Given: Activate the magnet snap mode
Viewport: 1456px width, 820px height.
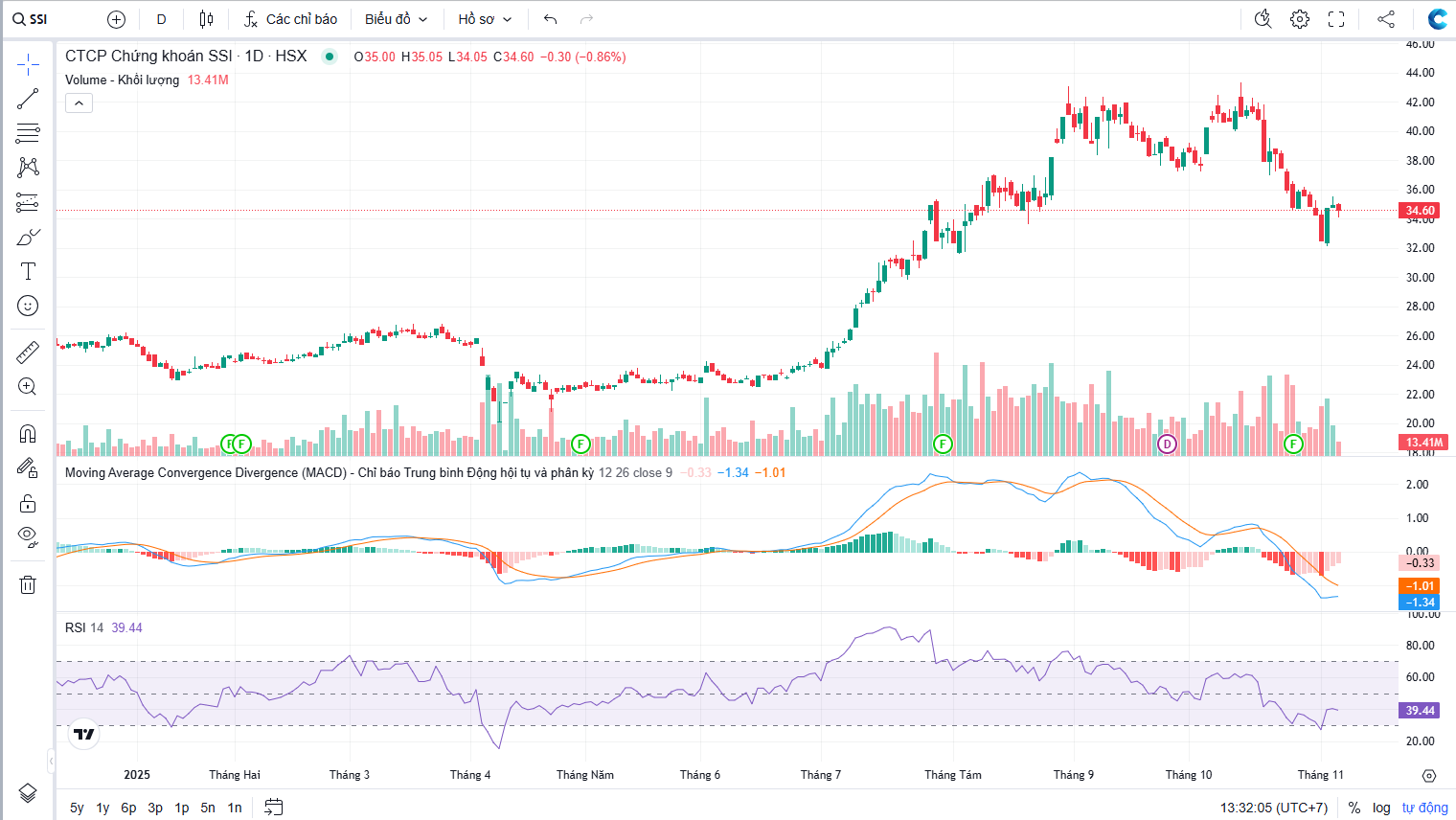Looking at the screenshot, I should point(28,434).
